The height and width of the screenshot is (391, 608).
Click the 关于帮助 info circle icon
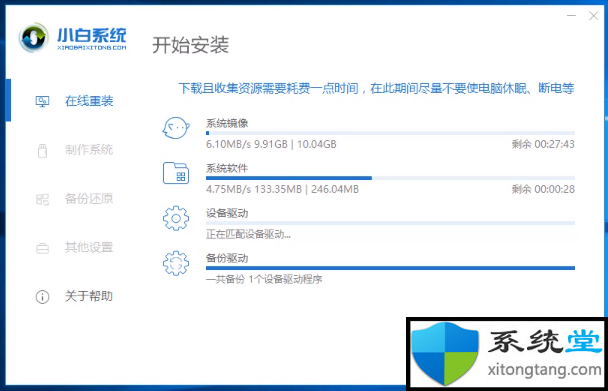click(x=42, y=297)
